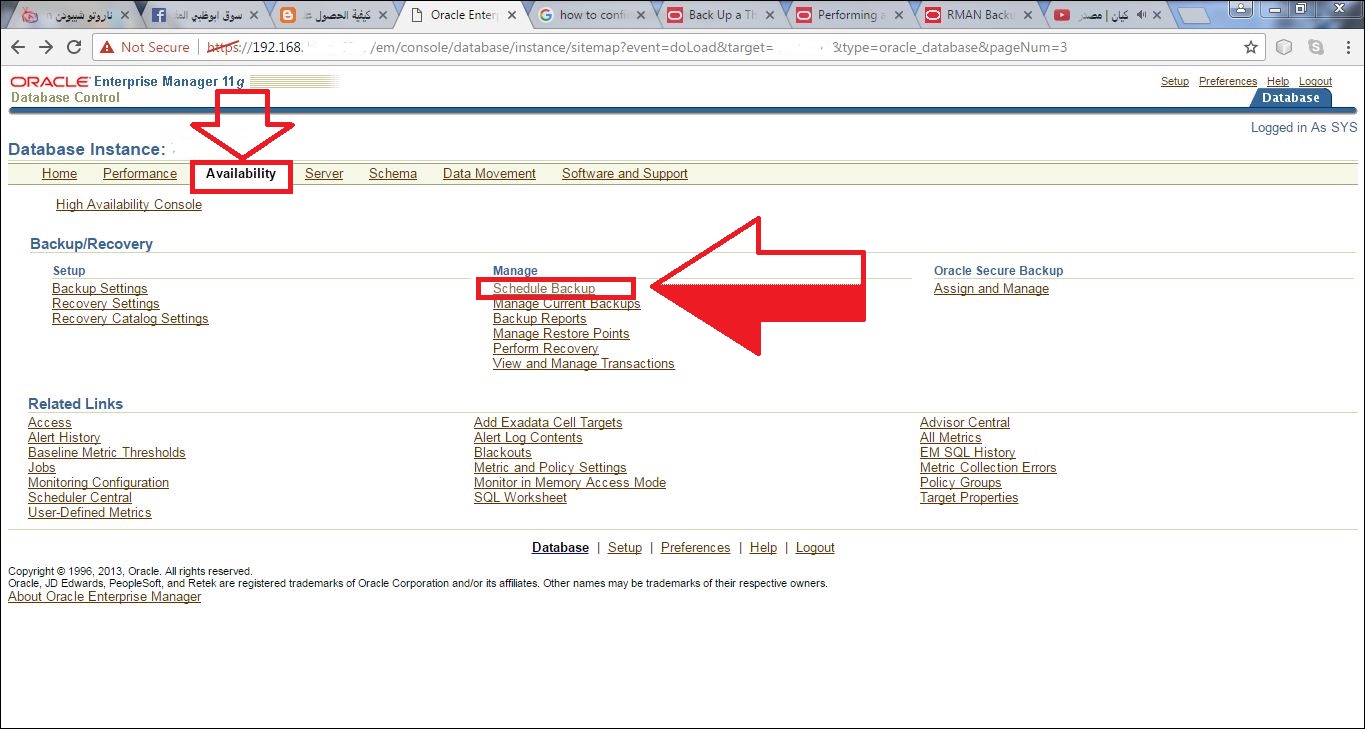Select the Availability tab

(241, 174)
